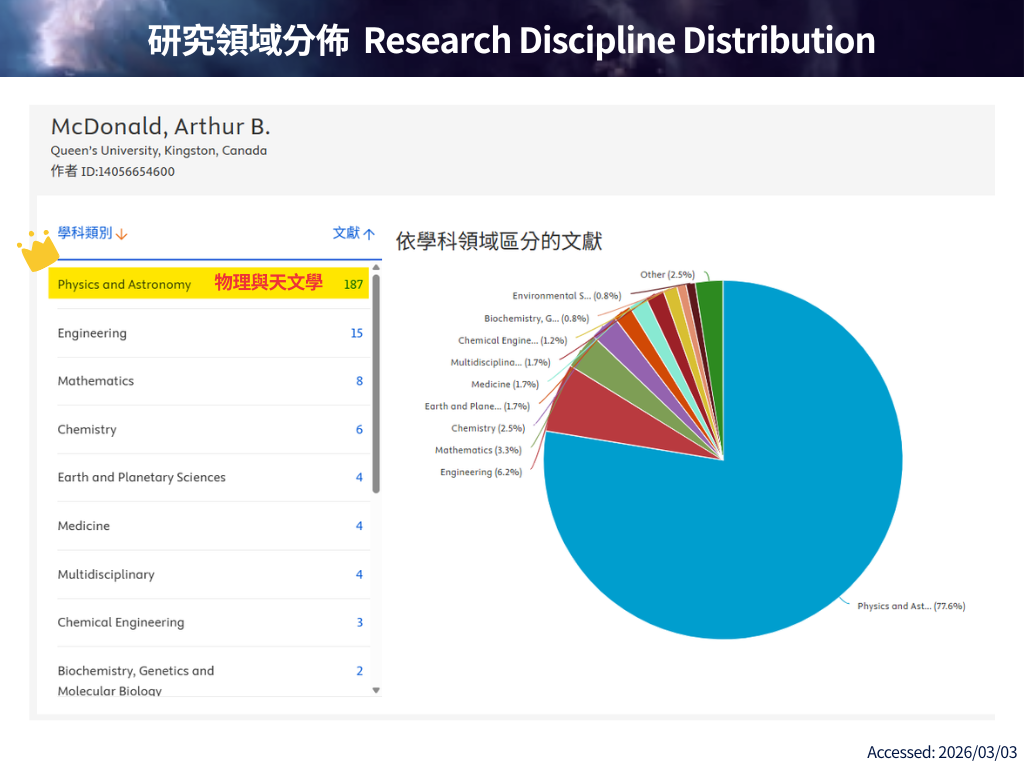This screenshot has height=768, width=1024.
Task: Click the gold crown icon
Action: [x=37, y=250]
